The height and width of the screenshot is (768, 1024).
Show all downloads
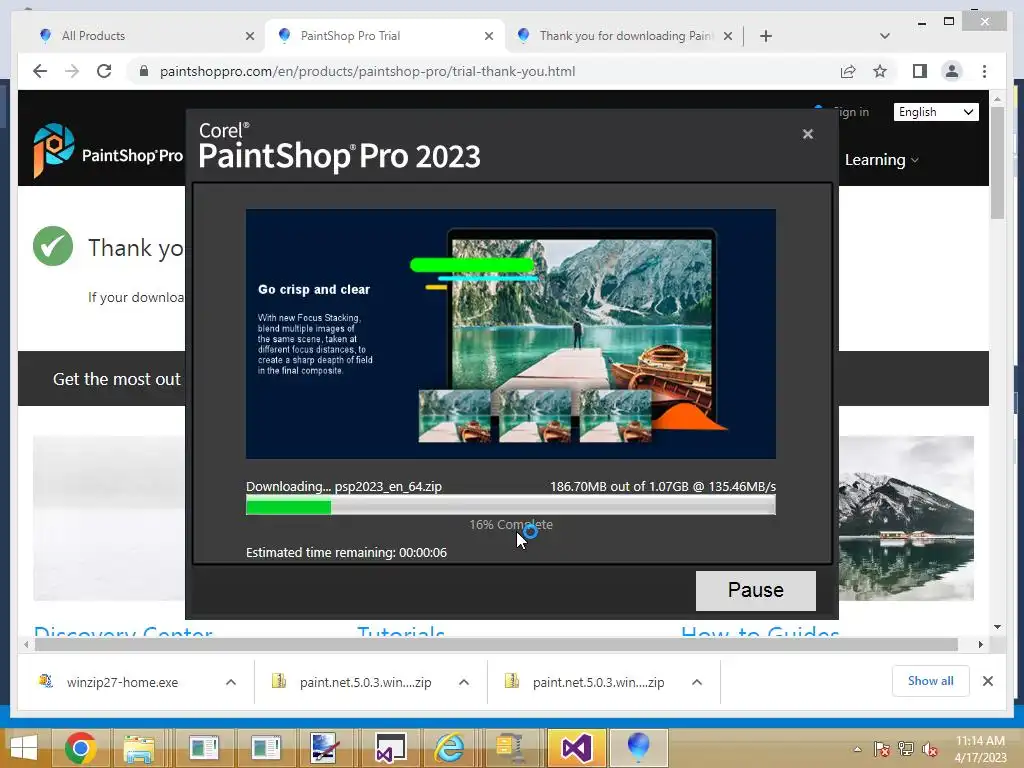pos(931,681)
